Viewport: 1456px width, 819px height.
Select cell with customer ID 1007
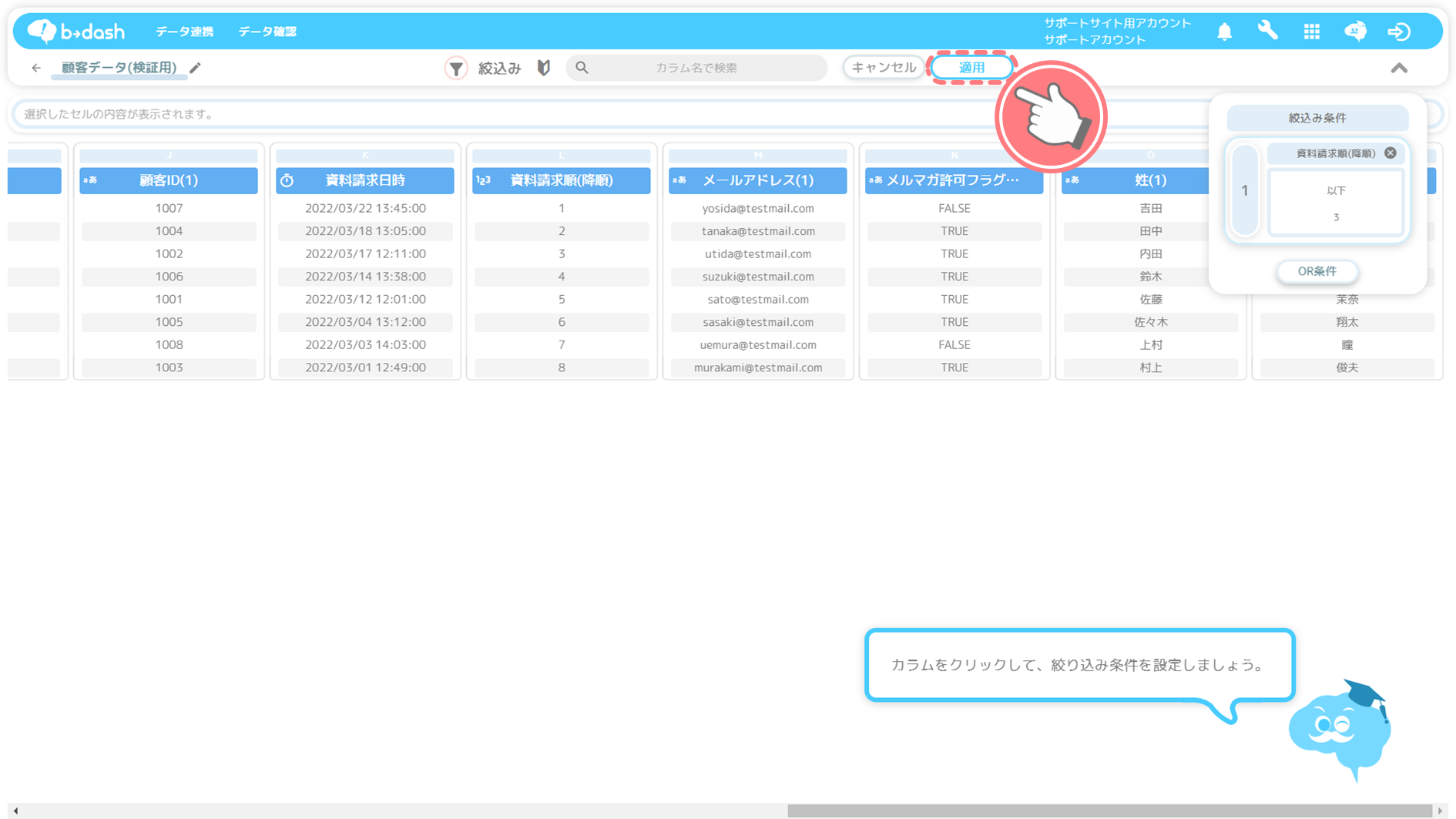[169, 208]
